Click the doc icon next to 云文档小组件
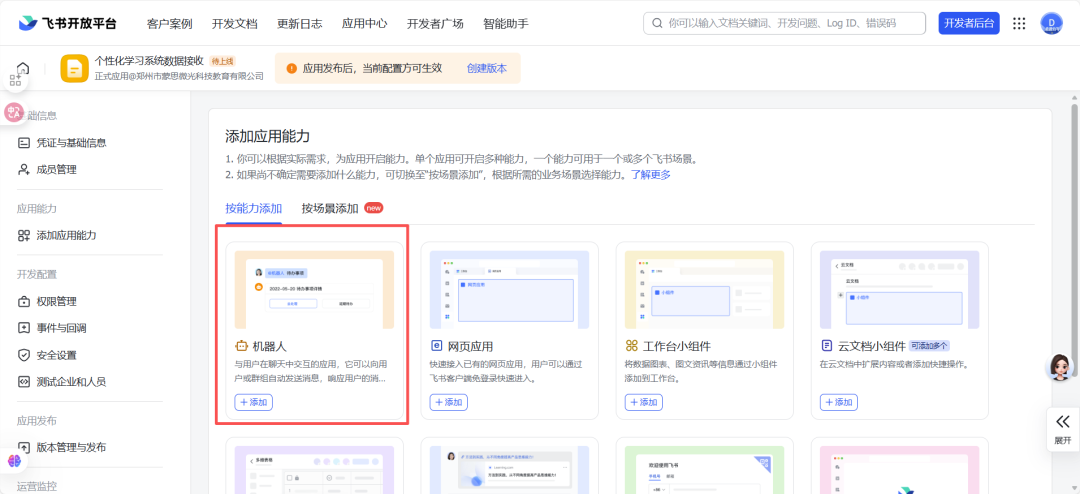 [827, 346]
